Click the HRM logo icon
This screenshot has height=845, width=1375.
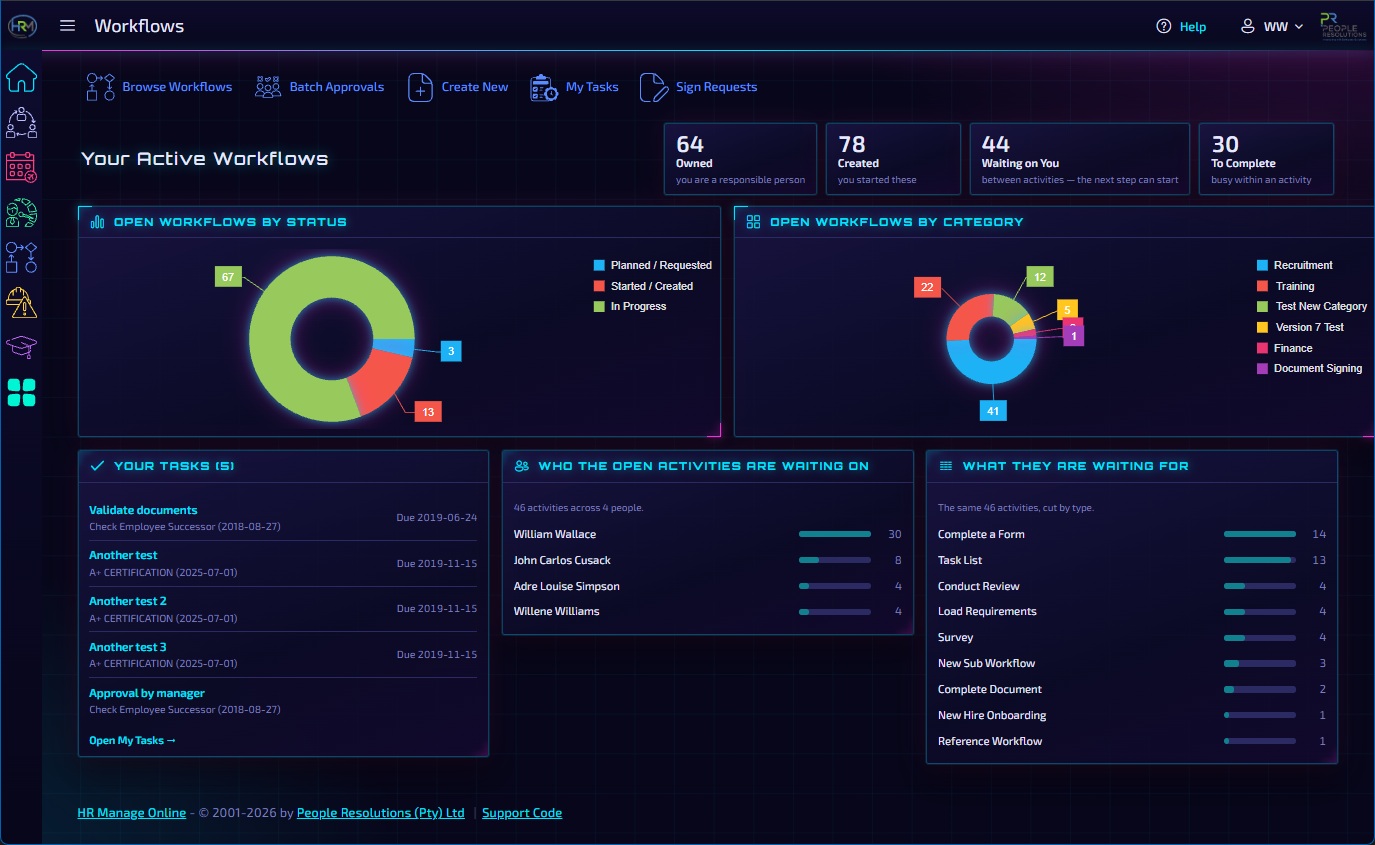click(x=22, y=26)
